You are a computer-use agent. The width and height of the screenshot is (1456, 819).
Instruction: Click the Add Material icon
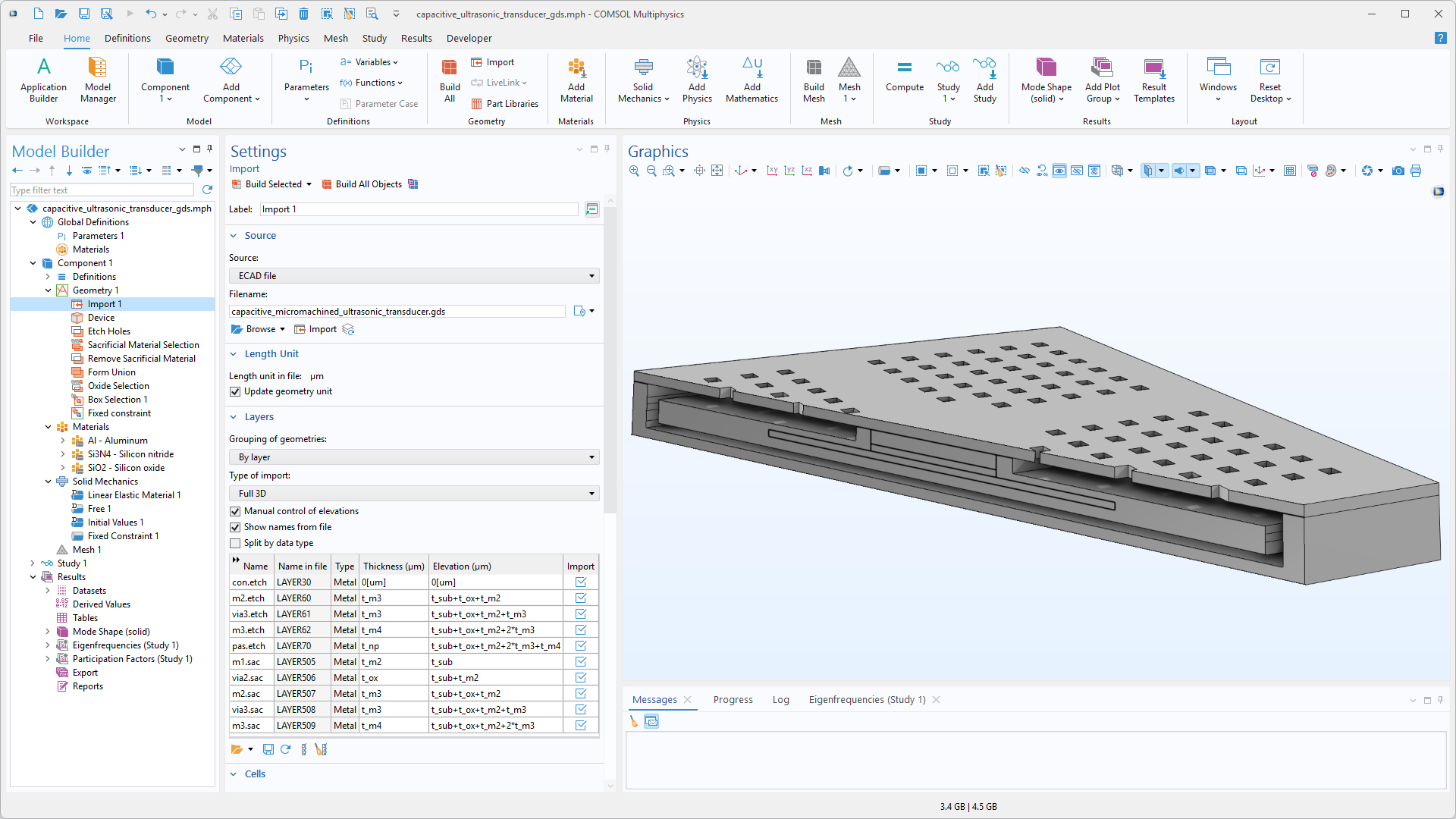[x=576, y=80]
